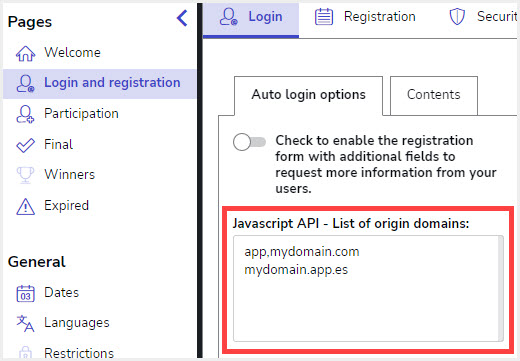
Task: Select the Auto login options tab
Action: (x=308, y=96)
